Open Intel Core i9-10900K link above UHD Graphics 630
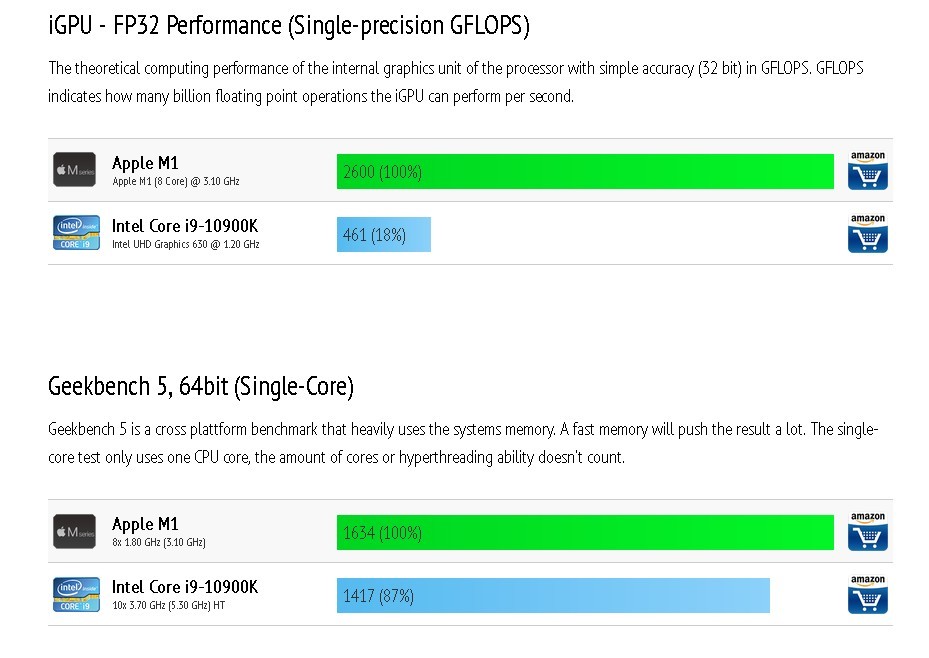Viewport: 929px width, 658px height. coord(185,226)
